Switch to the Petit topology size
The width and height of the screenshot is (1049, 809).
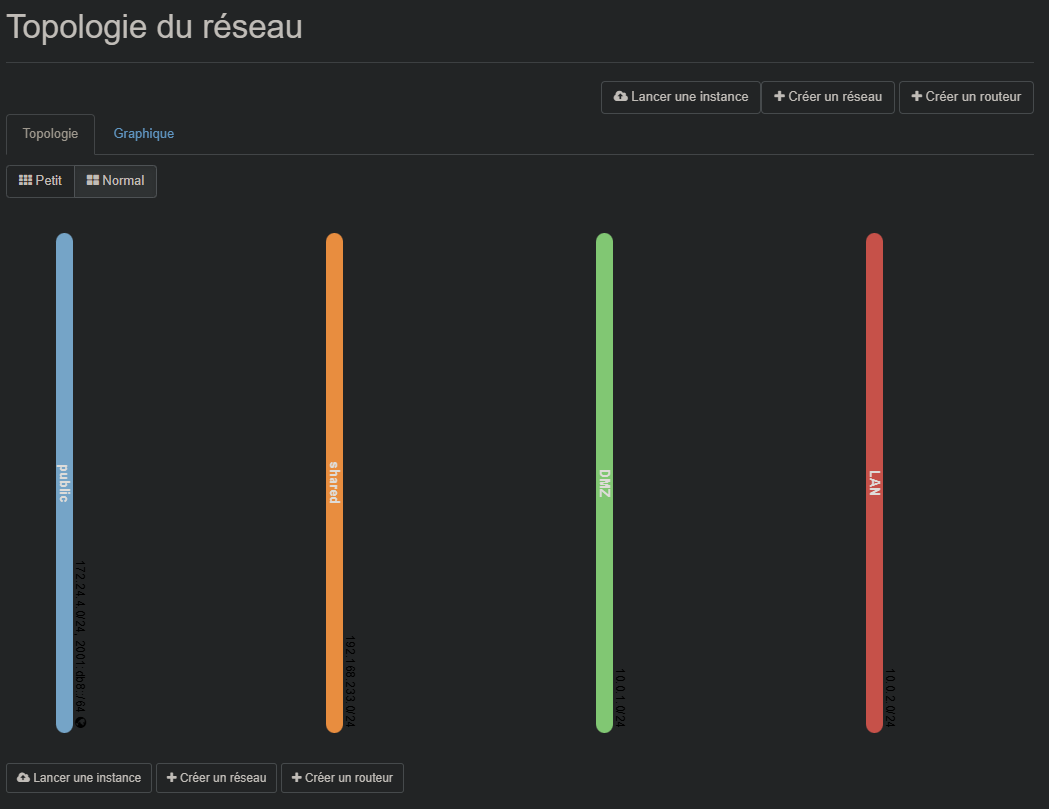41,181
